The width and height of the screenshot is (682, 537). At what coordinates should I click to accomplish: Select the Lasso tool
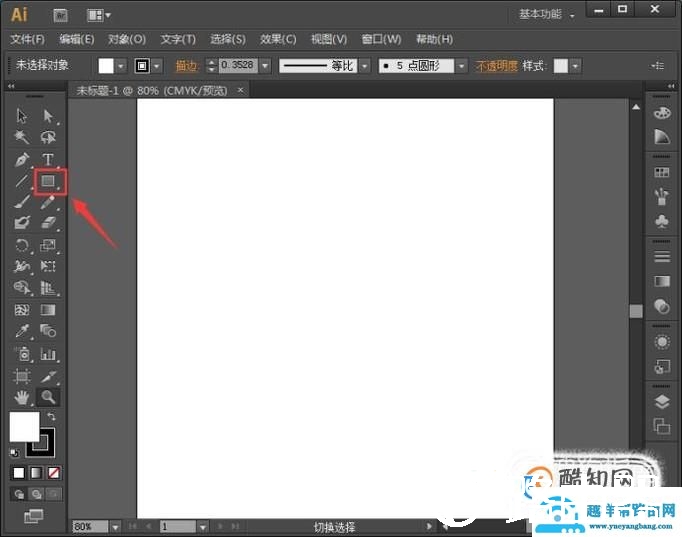click(48, 137)
